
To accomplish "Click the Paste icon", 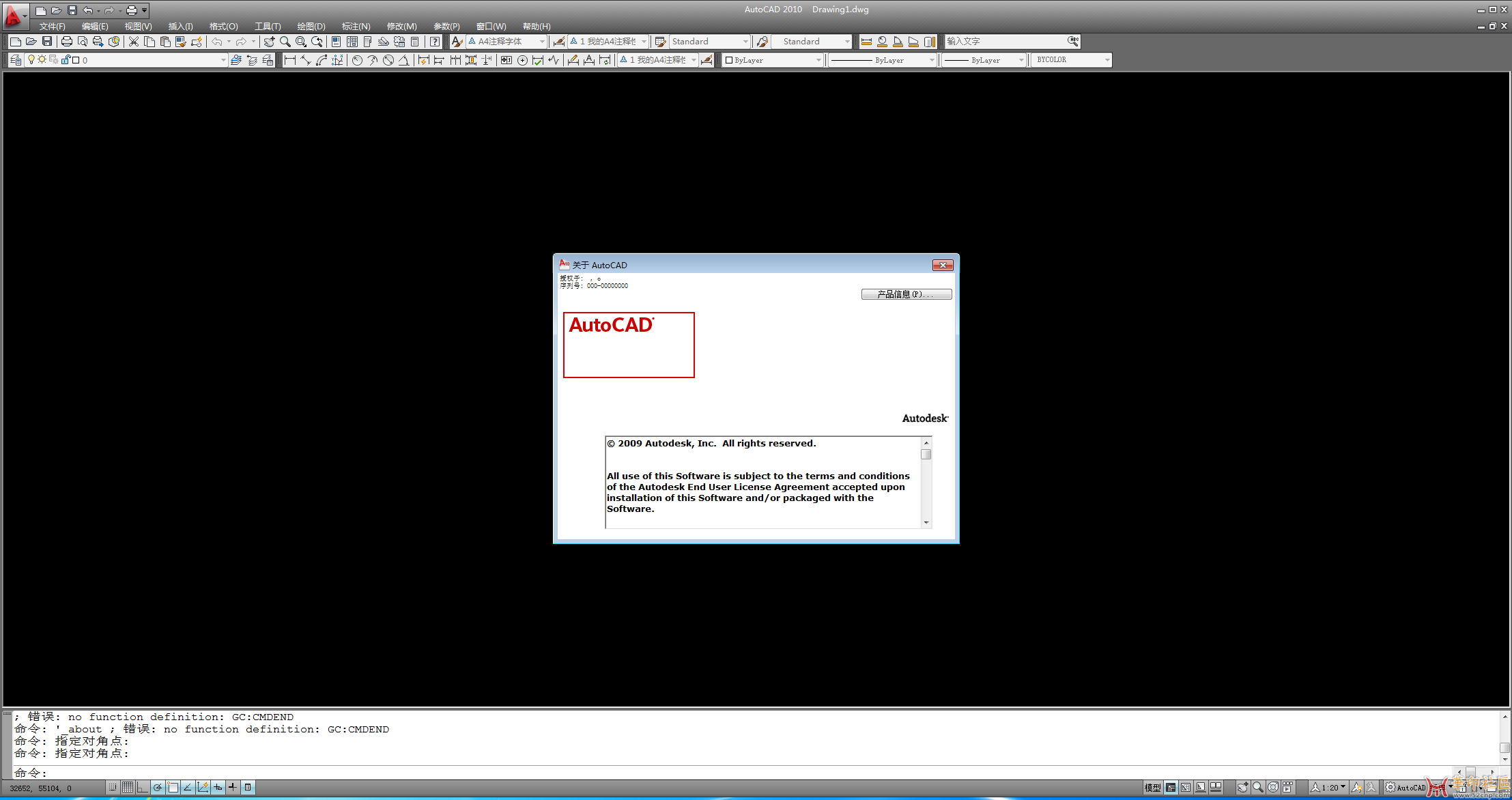I will 165,42.
